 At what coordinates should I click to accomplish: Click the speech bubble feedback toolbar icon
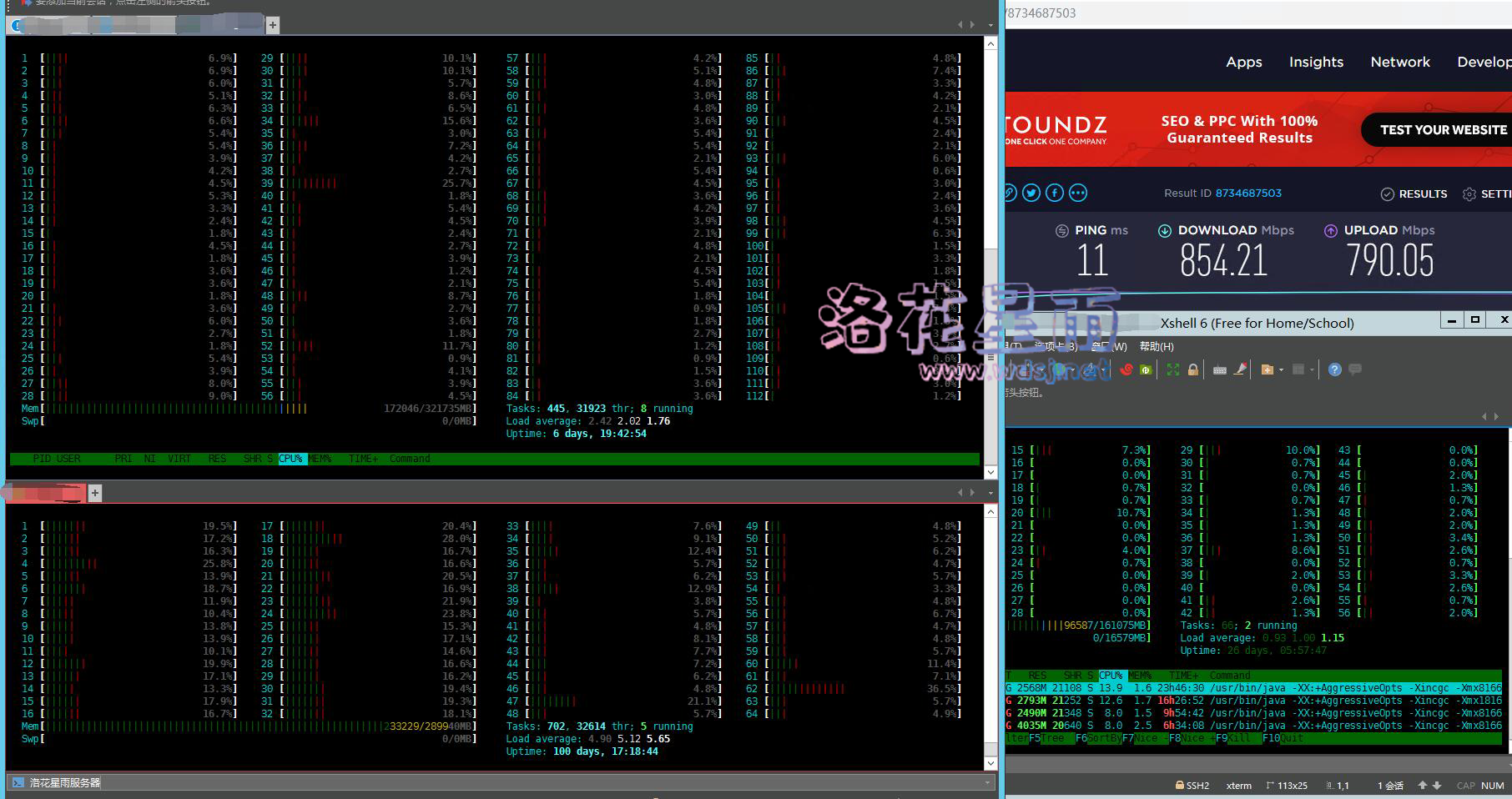coord(1355,369)
